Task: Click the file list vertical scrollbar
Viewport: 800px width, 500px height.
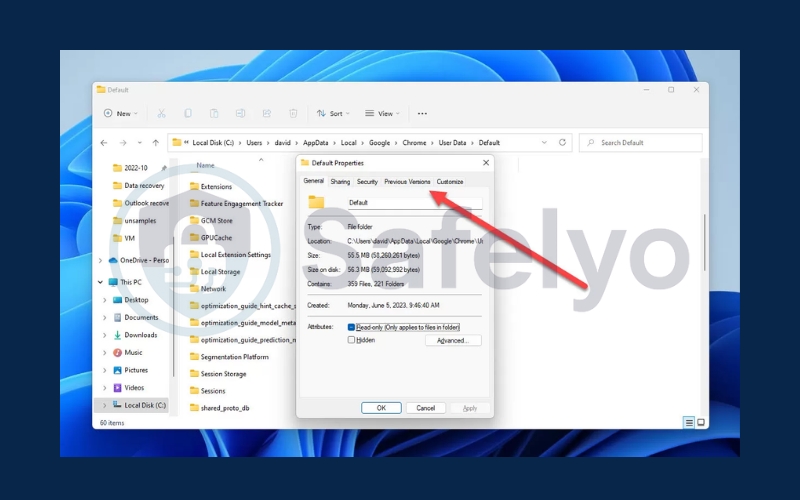Action: [x=705, y=242]
